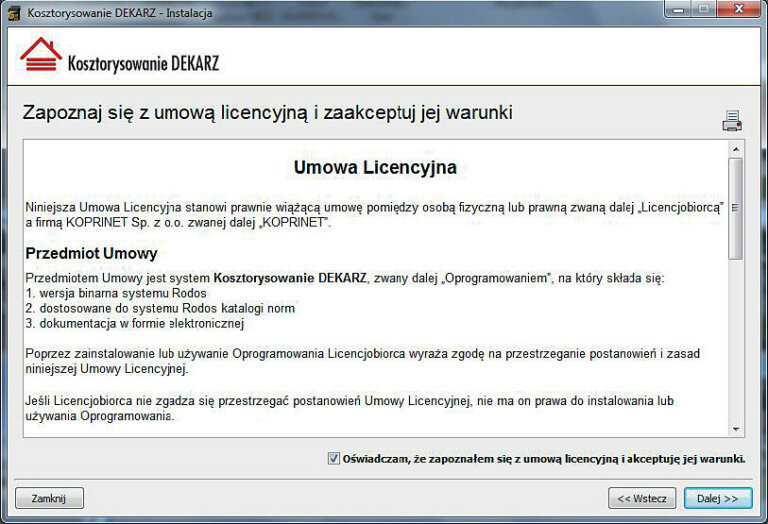Click list item '1. wersja binarna systemu Rodos'
The height and width of the screenshot is (524, 768).
(x=116, y=293)
